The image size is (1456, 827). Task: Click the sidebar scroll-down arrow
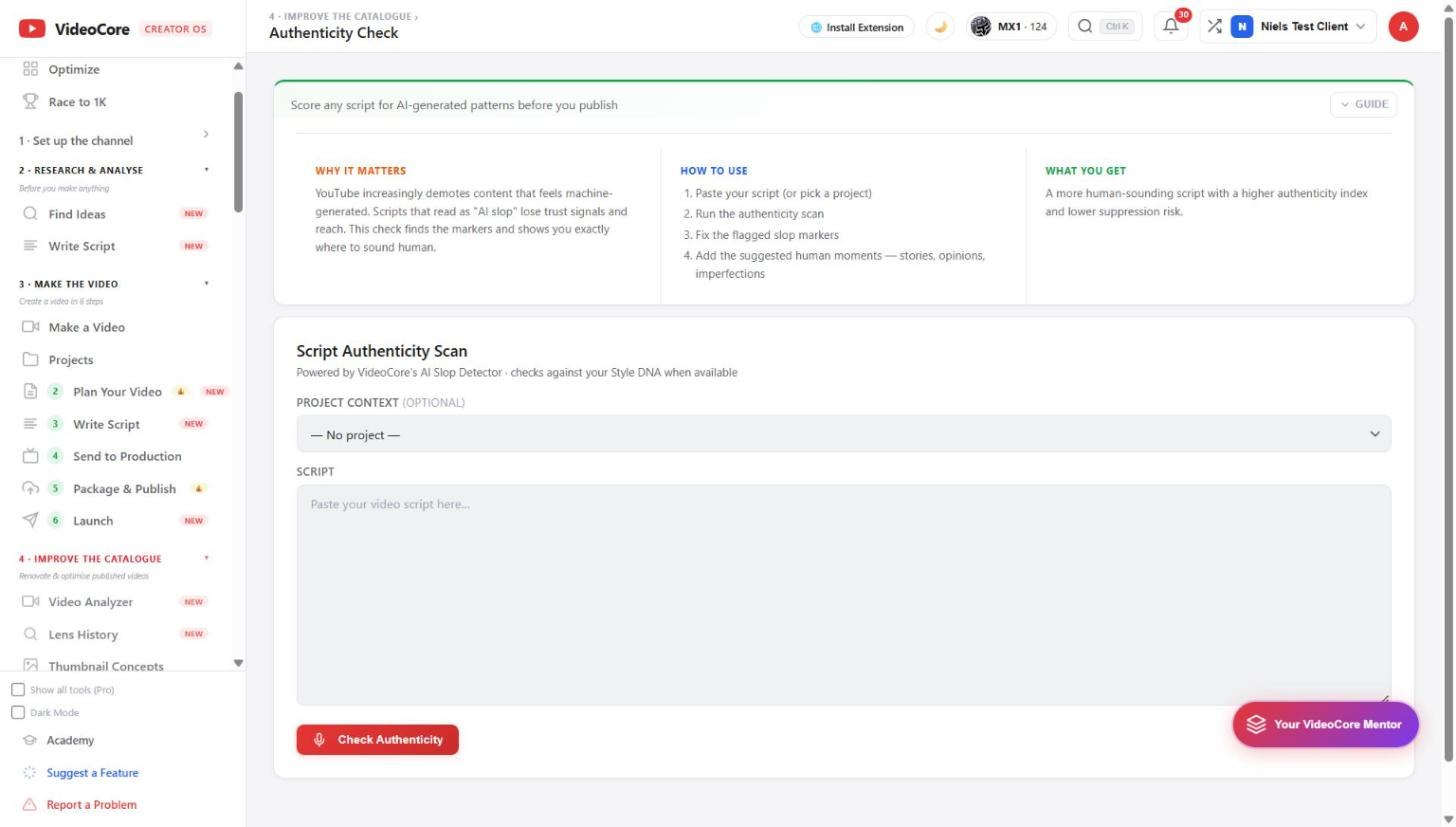point(238,663)
